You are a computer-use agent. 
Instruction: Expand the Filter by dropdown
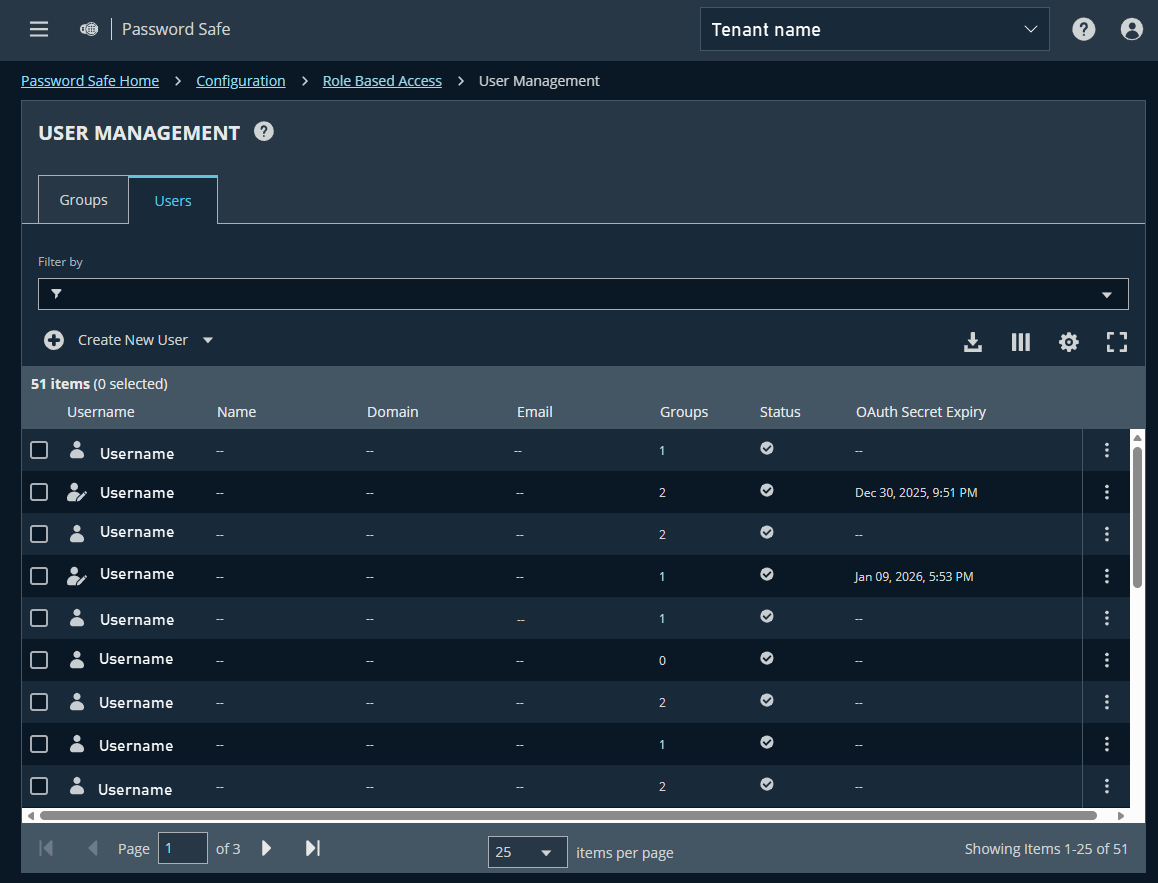coord(1106,294)
